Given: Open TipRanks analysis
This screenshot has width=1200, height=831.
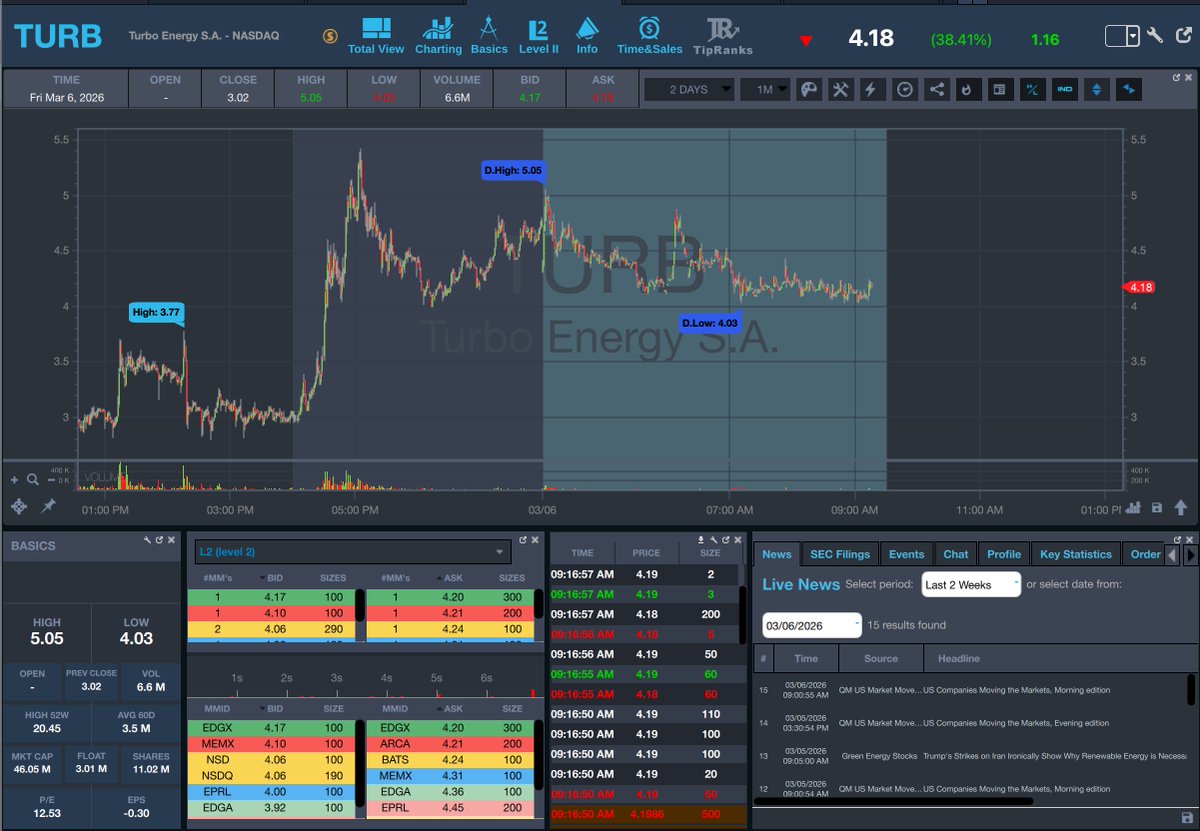Looking at the screenshot, I should pyautogui.click(x=722, y=35).
